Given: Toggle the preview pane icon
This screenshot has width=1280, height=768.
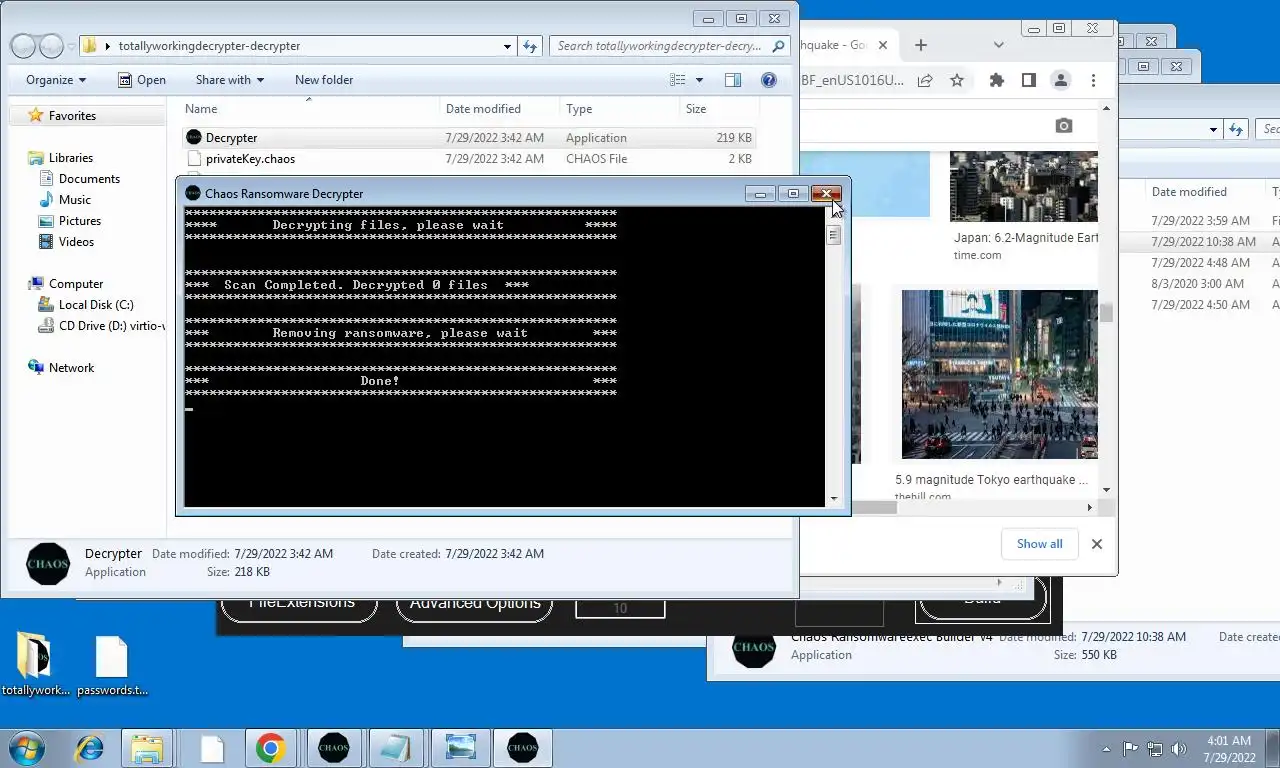Looking at the screenshot, I should tap(733, 80).
